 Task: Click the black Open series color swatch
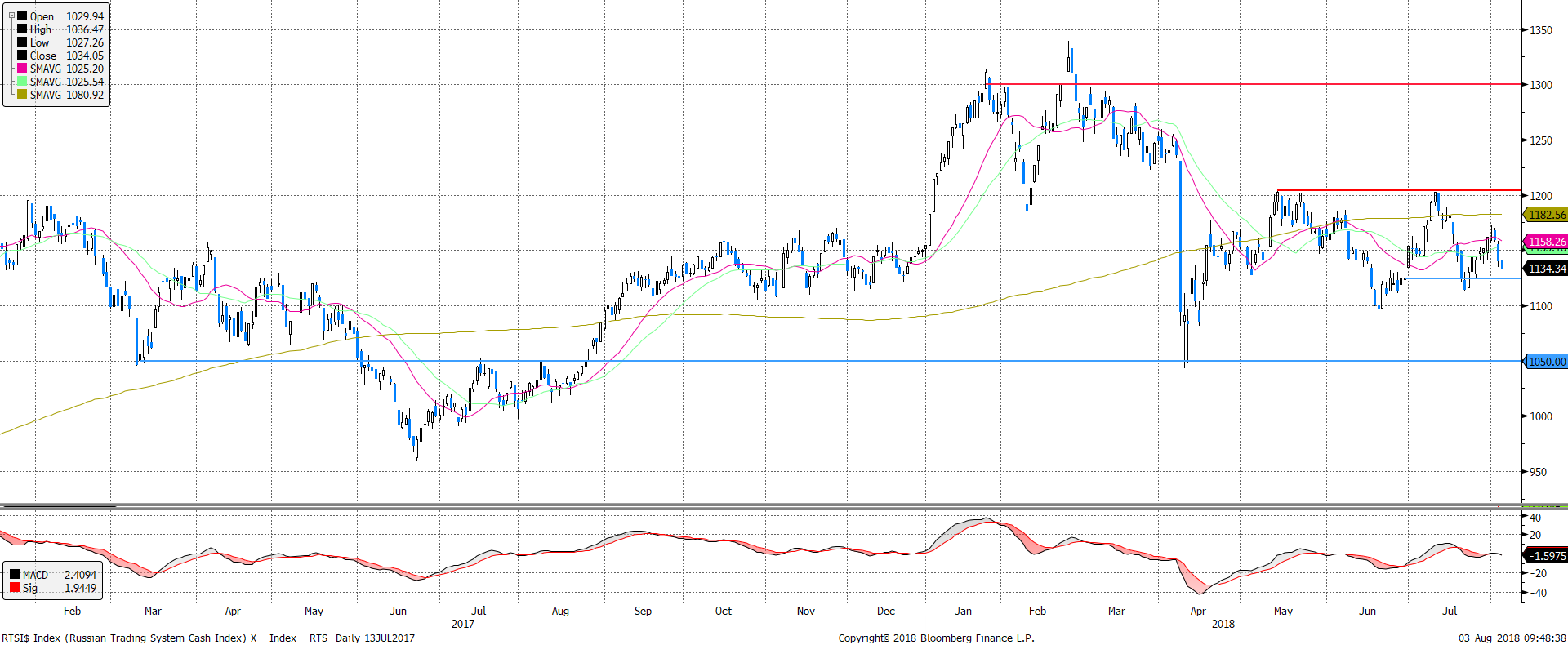(x=22, y=16)
